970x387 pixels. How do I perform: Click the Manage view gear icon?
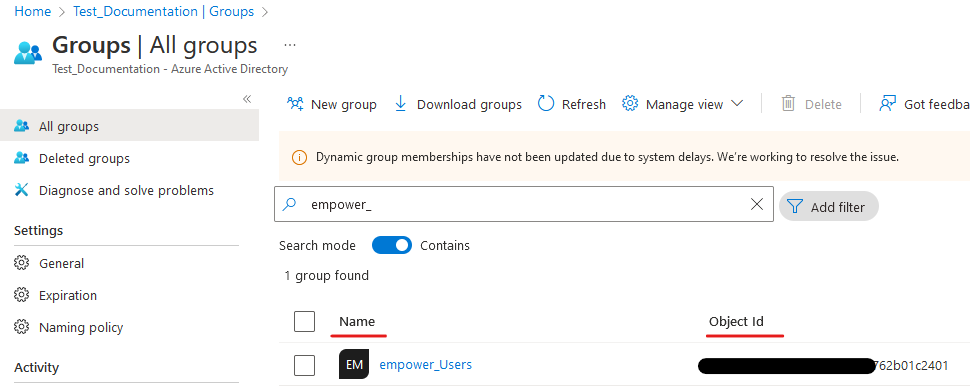pyautogui.click(x=630, y=104)
